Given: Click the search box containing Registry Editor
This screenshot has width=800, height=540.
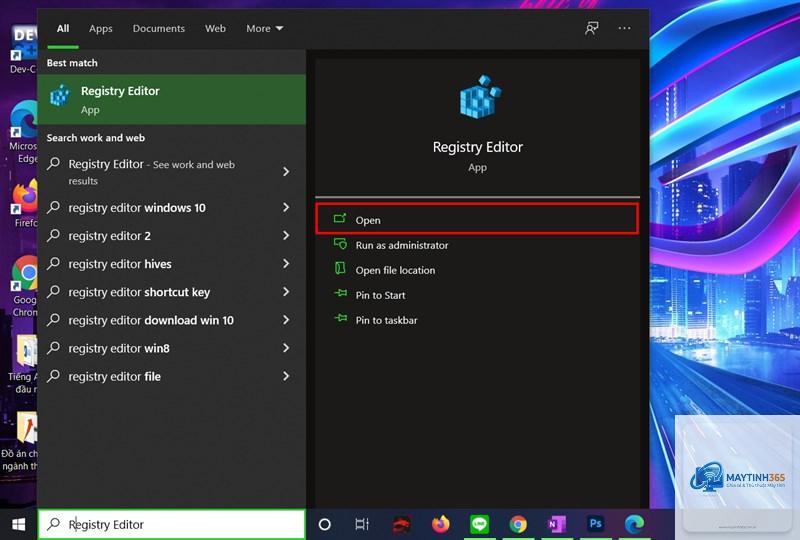Looking at the screenshot, I should point(172,524).
